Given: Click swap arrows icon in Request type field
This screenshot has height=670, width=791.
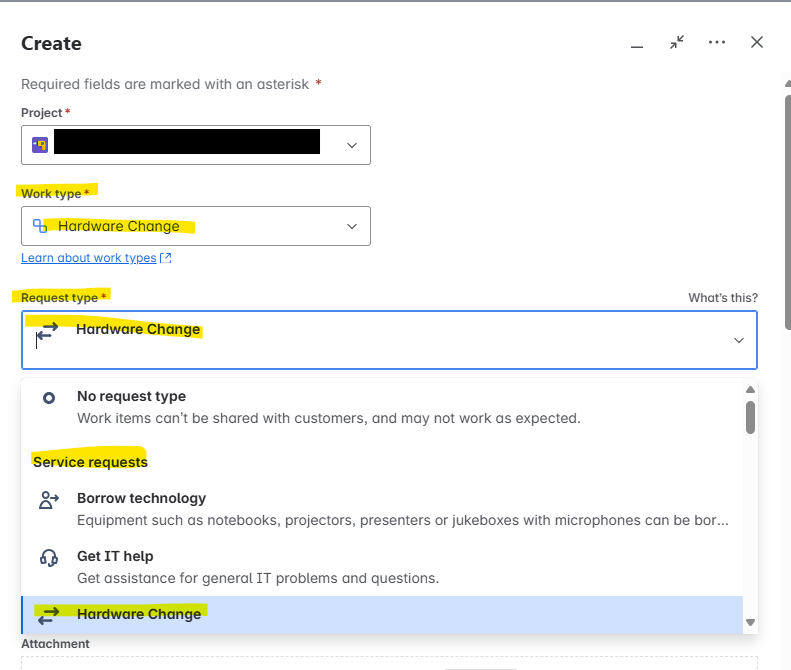Looking at the screenshot, I should pos(47,332).
